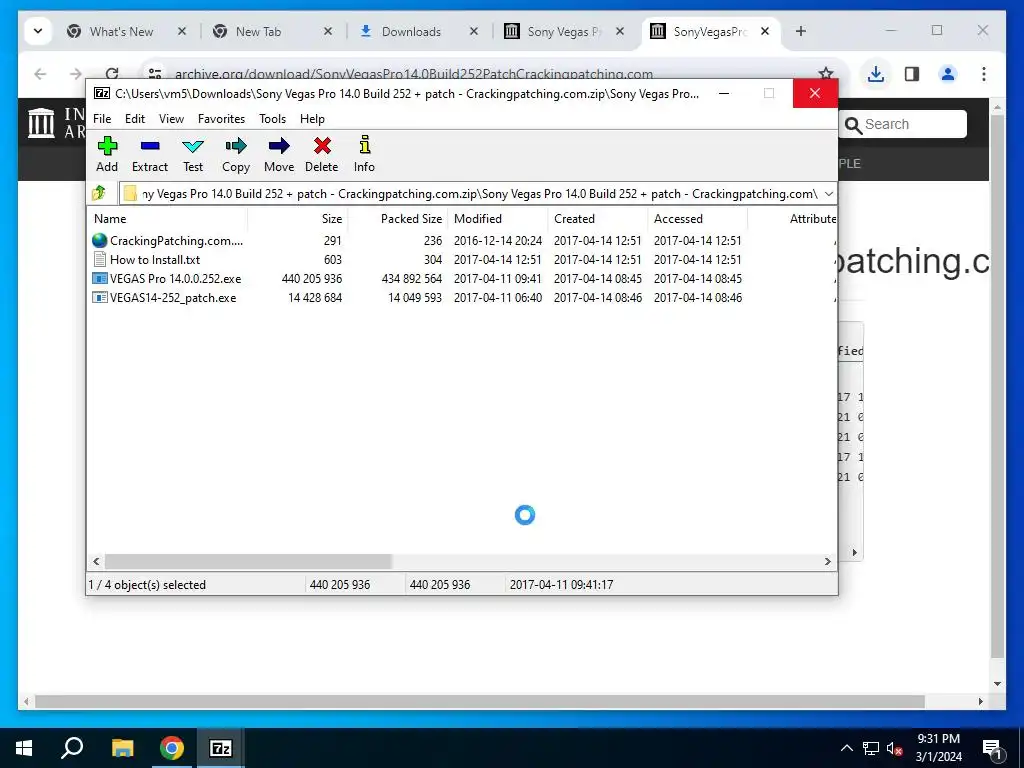This screenshot has height=768, width=1024.
Task: Sort by Size column header
Action: click(x=297, y=219)
